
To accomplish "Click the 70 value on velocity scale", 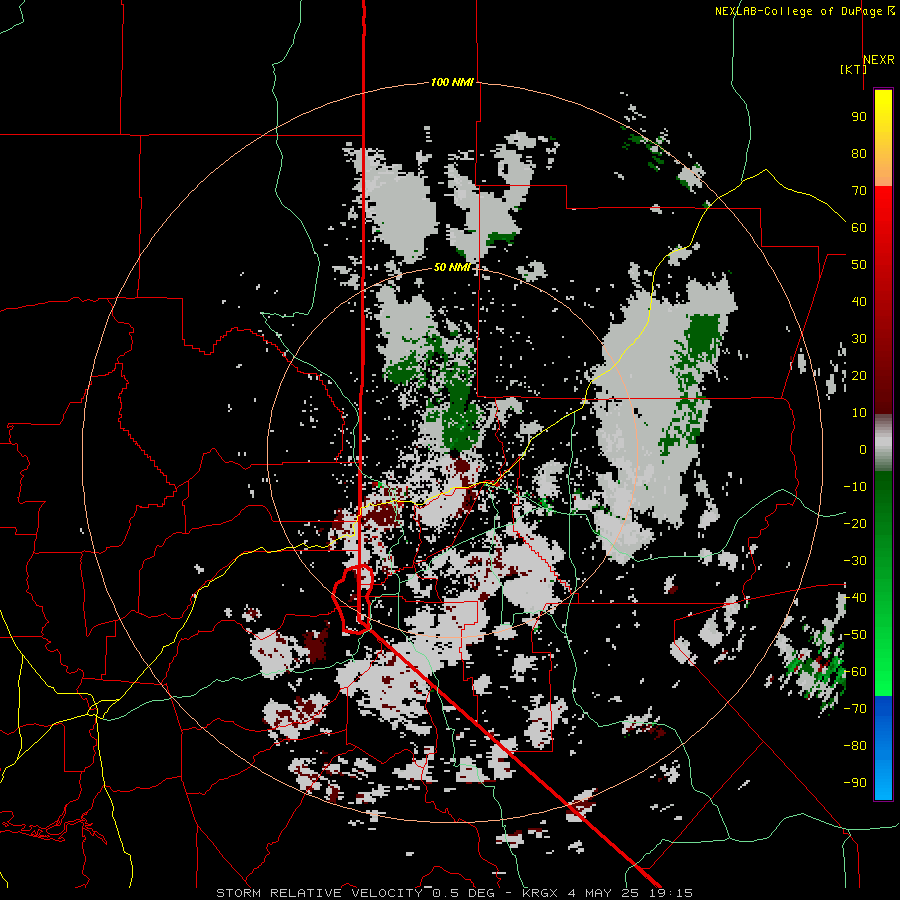I will 859,191.
